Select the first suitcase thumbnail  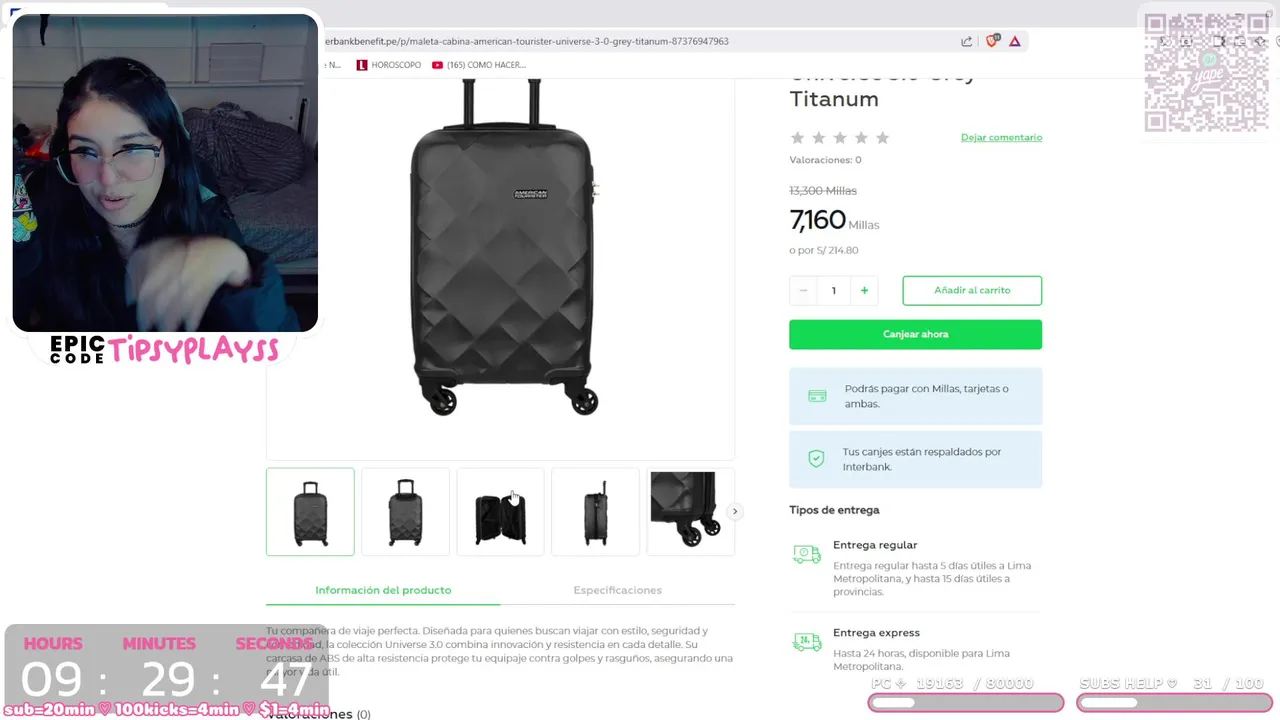coord(310,512)
